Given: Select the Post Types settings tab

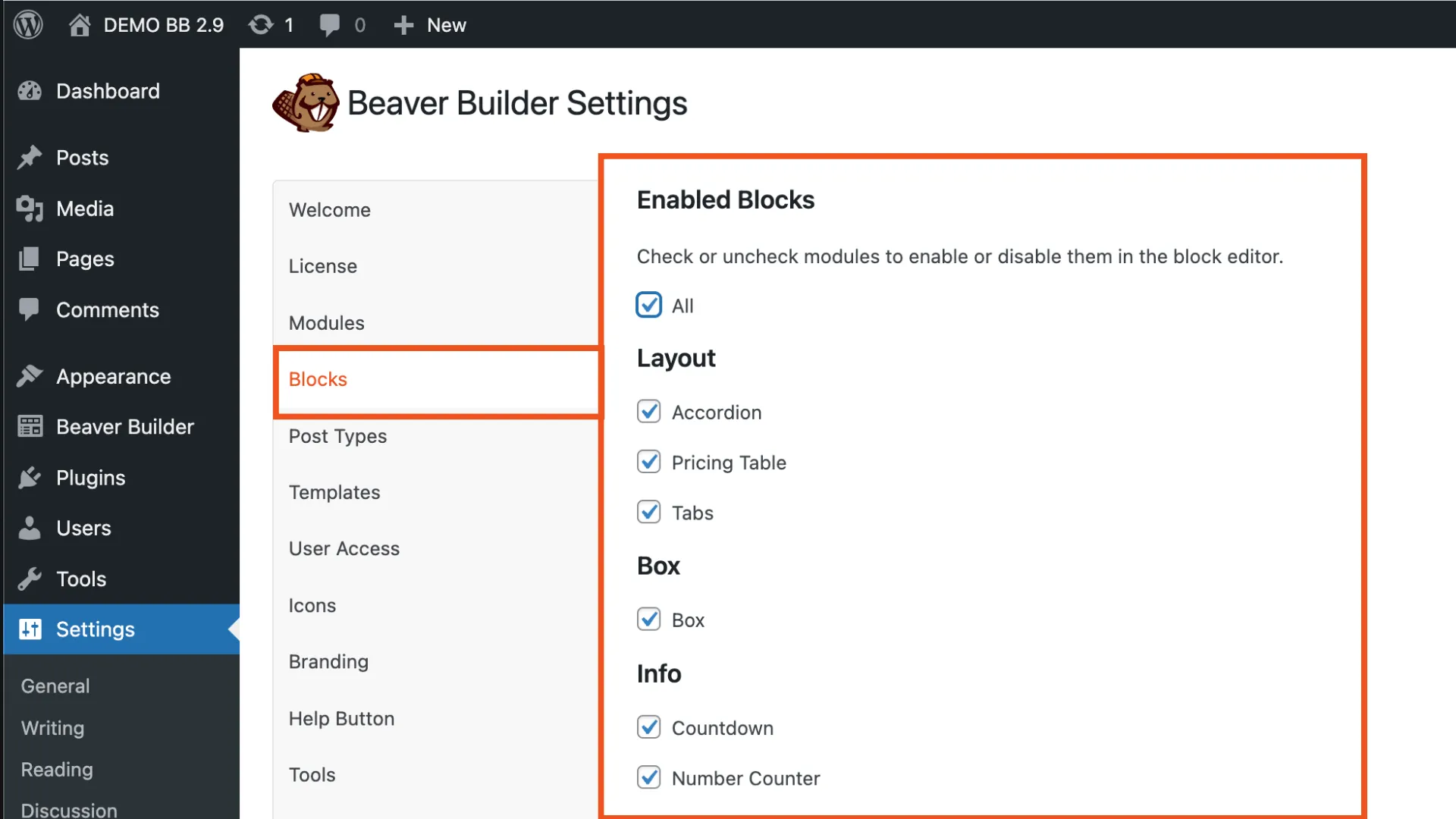Looking at the screenshot, I should [337, 435].
